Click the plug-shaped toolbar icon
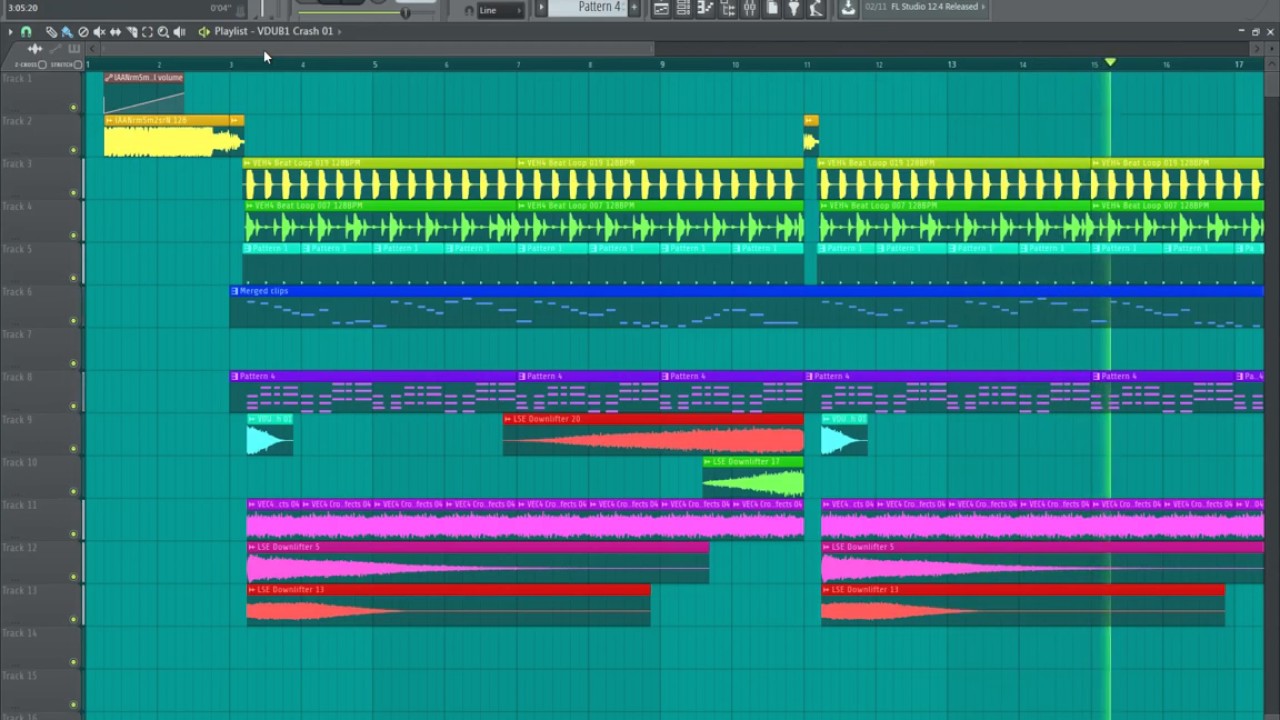 coord(794,8)
